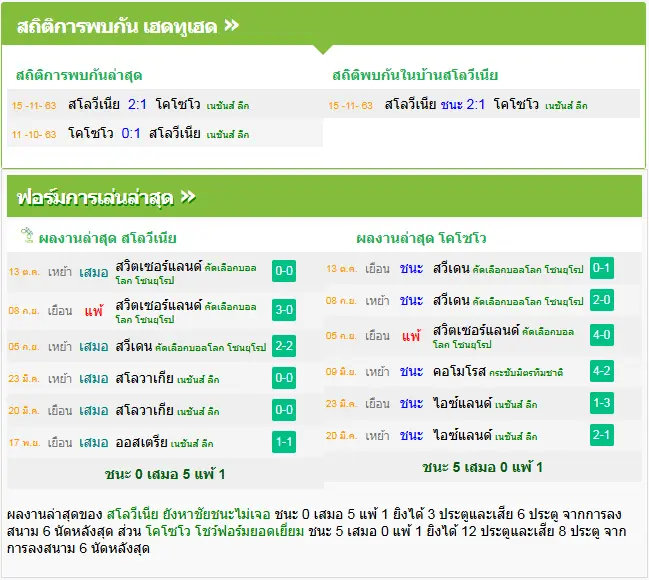Click คอโมโรส team name in Kosovo results
Screen dimensions: 649x580
click(x=459, y=371)
